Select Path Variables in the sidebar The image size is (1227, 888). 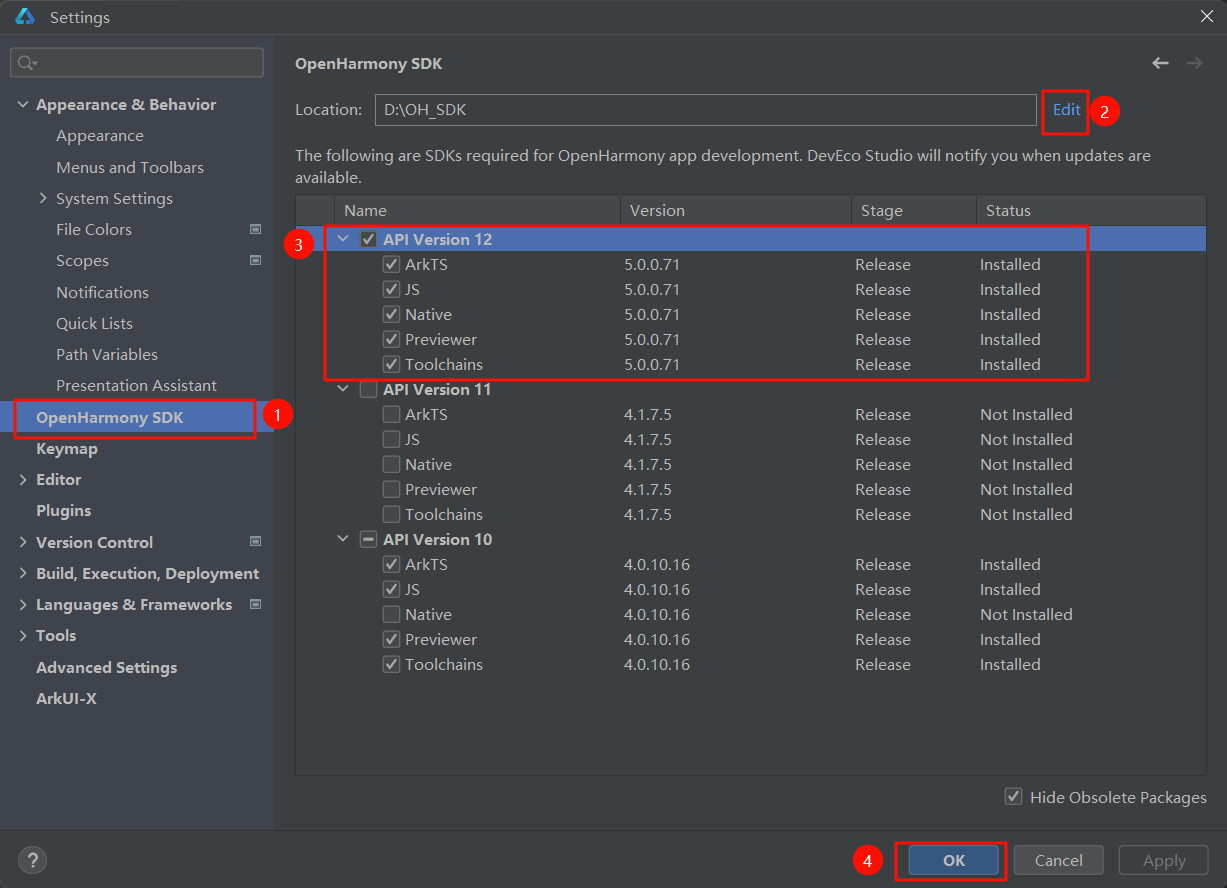pyautogui.click(x=107, y=354)
